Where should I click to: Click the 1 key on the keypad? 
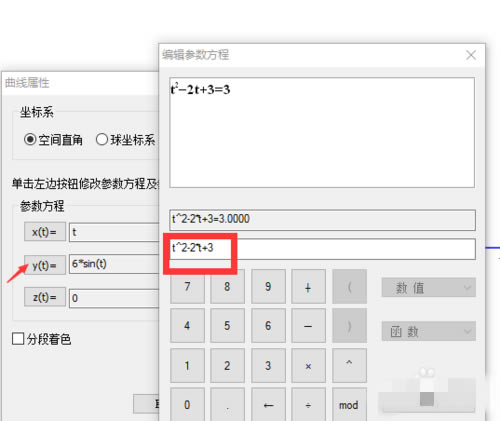point(187,365)
